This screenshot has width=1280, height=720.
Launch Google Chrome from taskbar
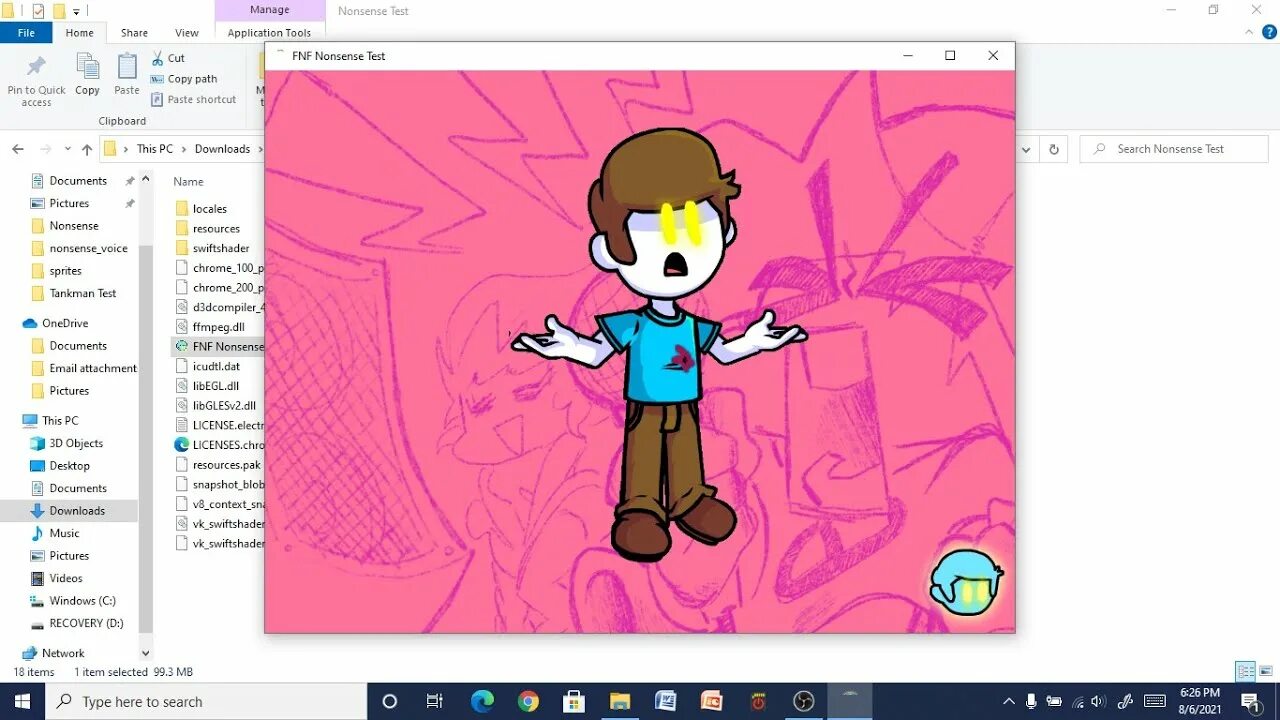point(528,701)
